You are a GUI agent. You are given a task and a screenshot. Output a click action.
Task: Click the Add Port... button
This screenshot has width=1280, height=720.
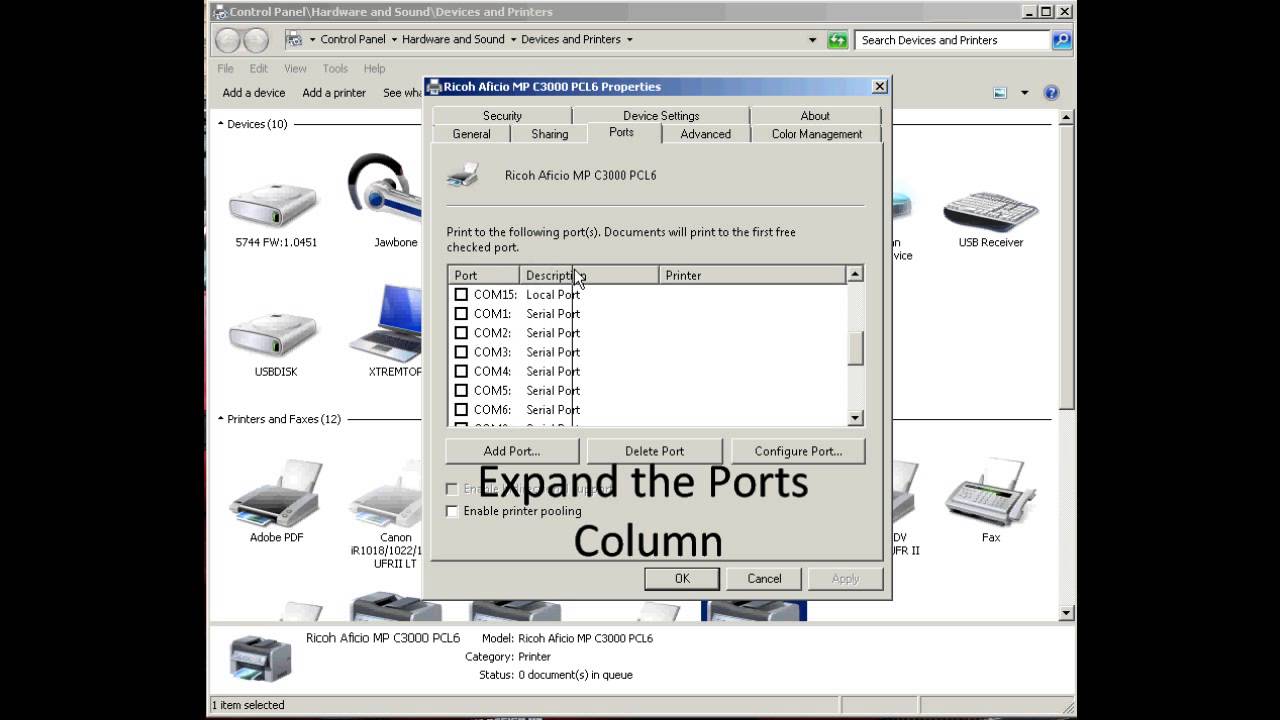(x=512, y=451)
